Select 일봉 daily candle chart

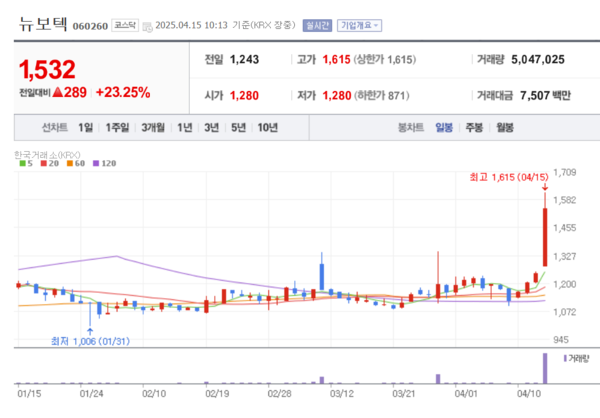[444, 127]
